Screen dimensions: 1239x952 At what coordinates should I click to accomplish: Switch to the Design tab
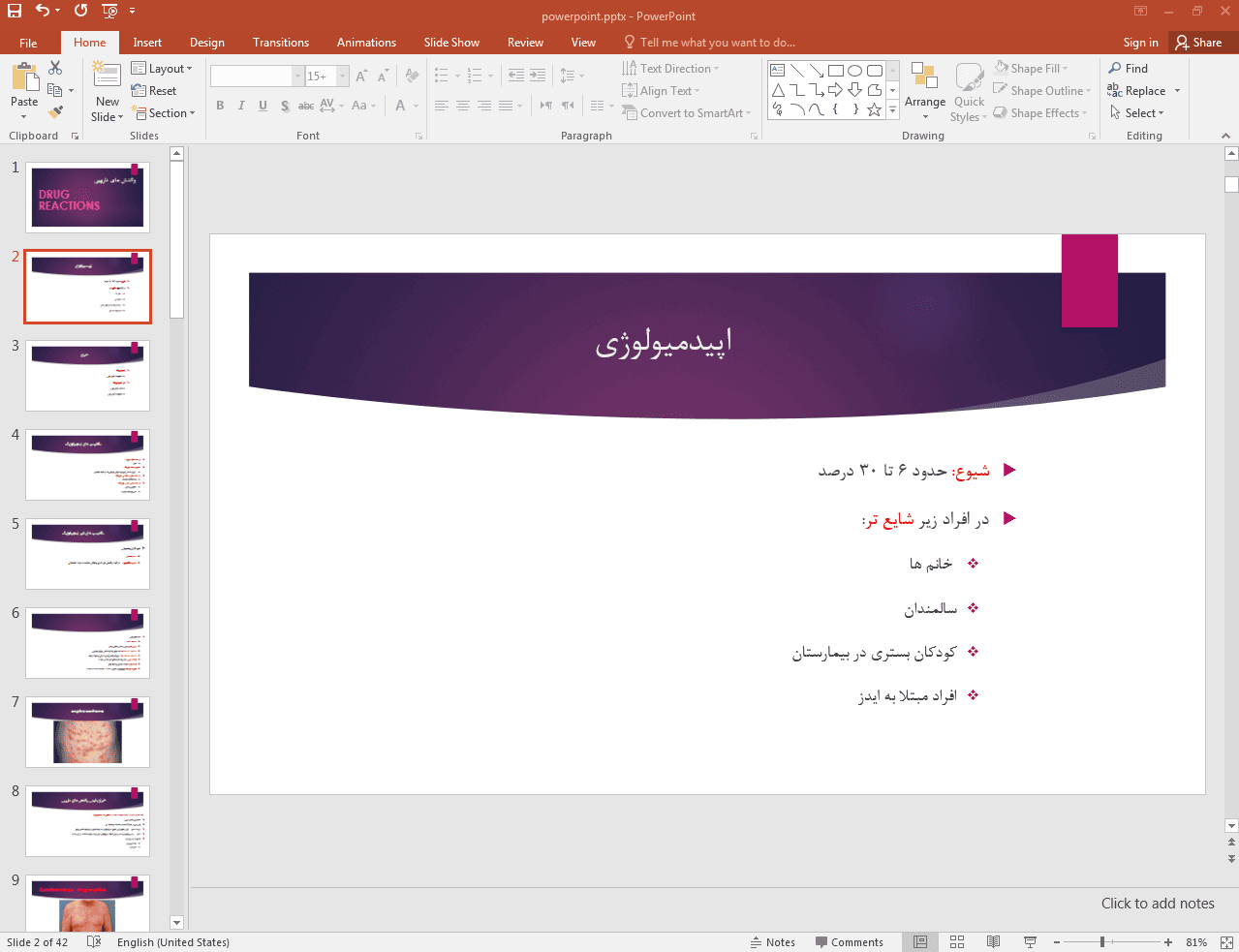coord(207,43)
